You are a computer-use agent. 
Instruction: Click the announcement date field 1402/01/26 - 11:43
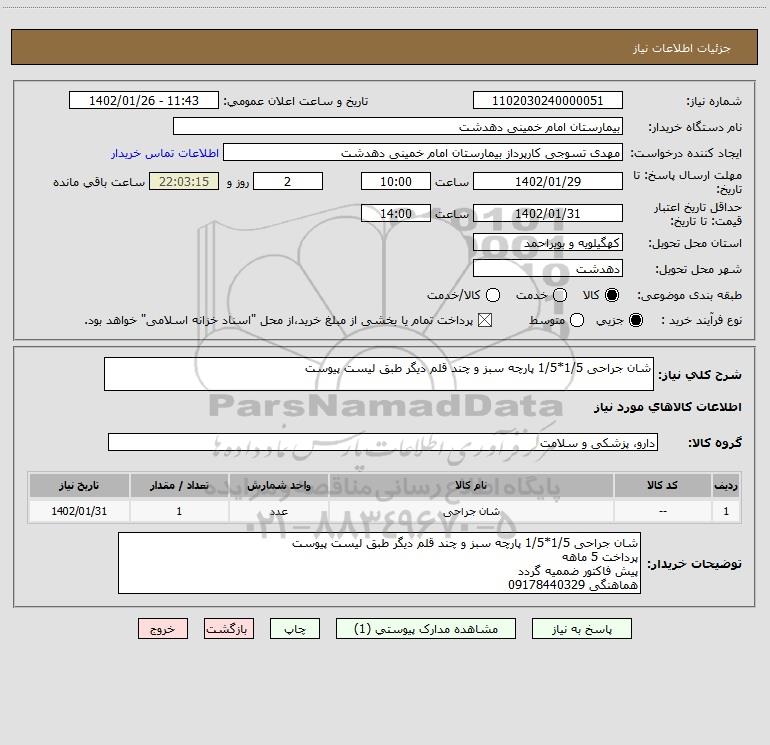(x=144, y=101)
